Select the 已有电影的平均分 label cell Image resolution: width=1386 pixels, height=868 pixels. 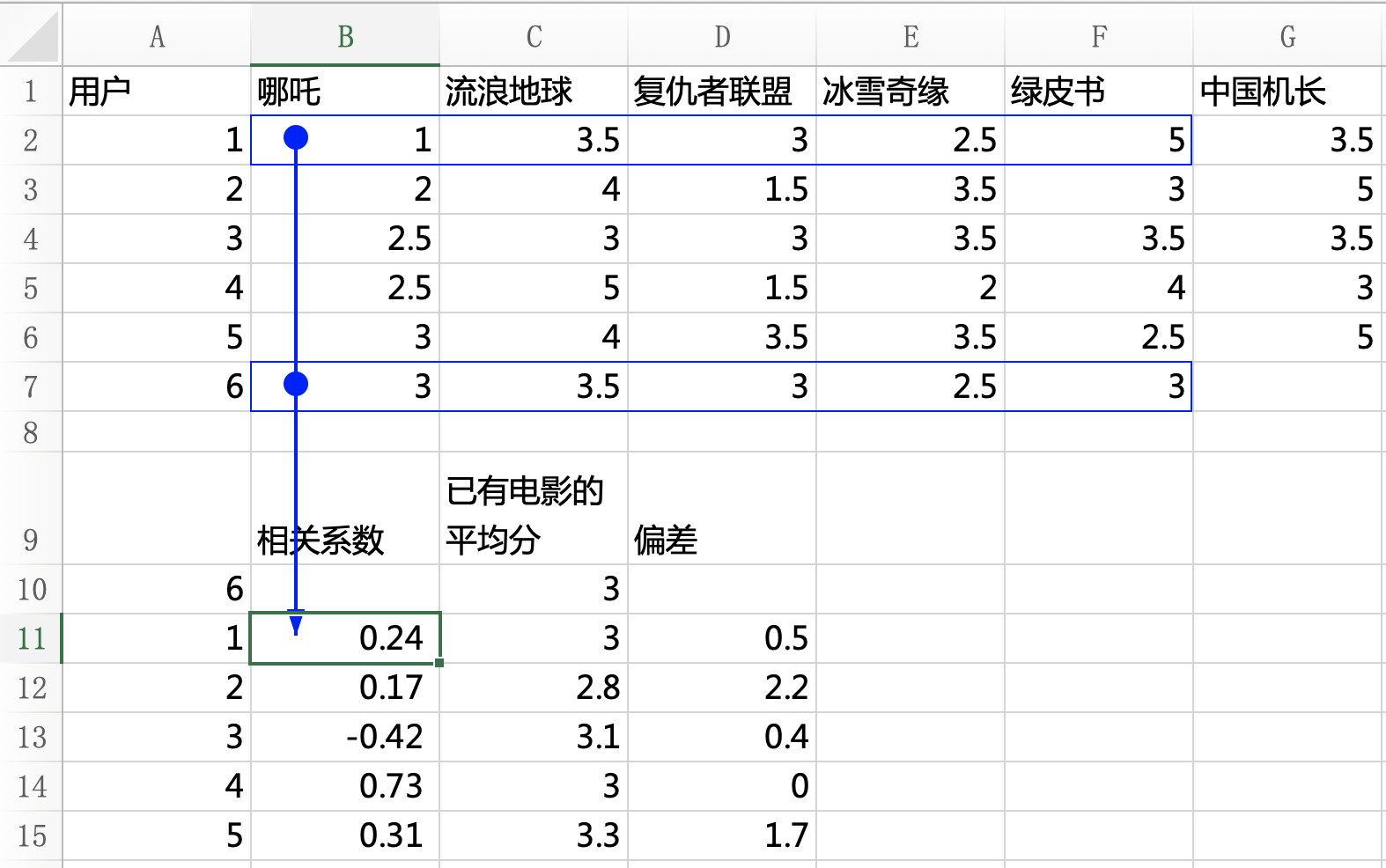(x=534, y=509)
